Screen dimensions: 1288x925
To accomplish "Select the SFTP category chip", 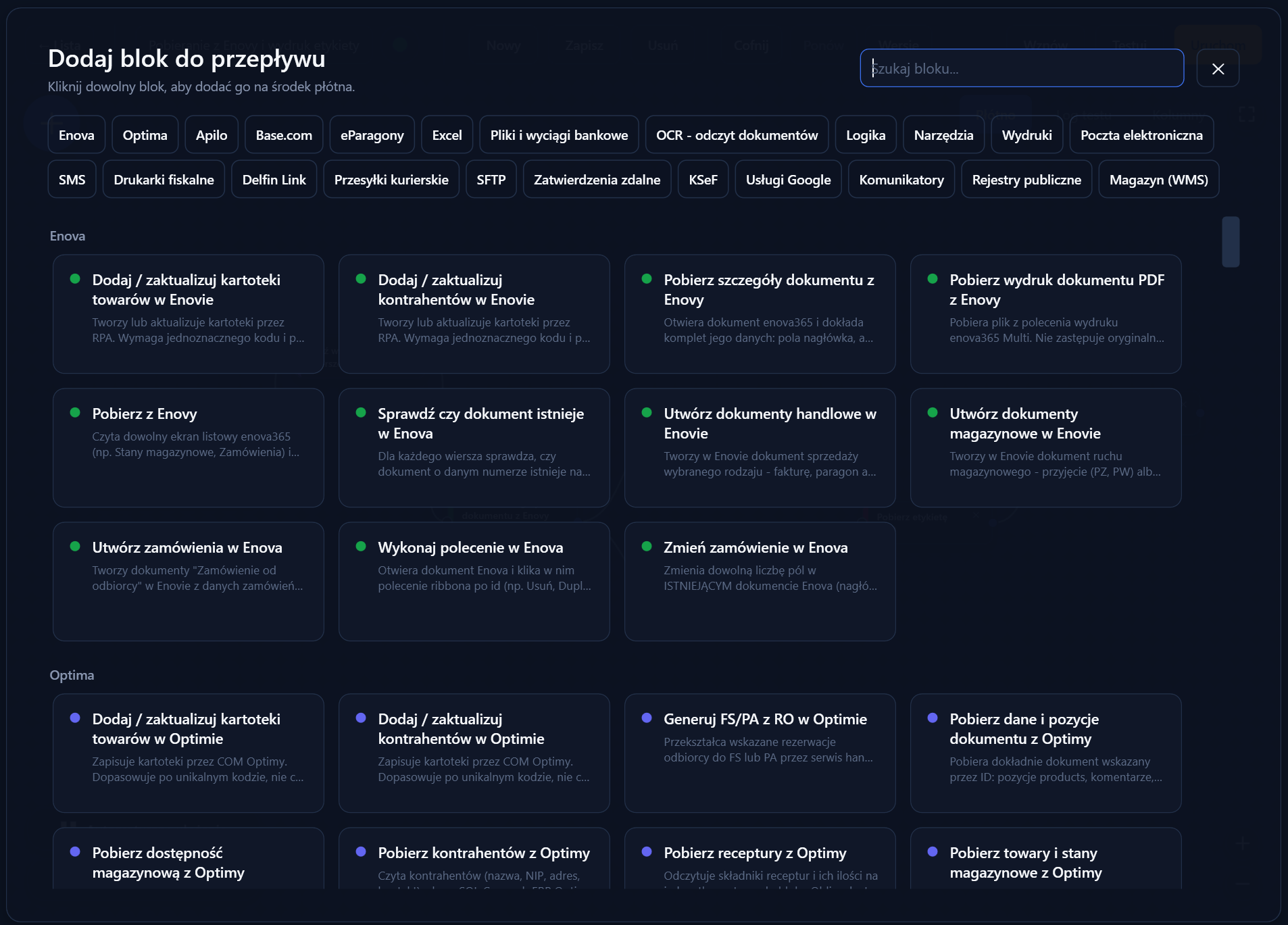I will tap(491, 180).
